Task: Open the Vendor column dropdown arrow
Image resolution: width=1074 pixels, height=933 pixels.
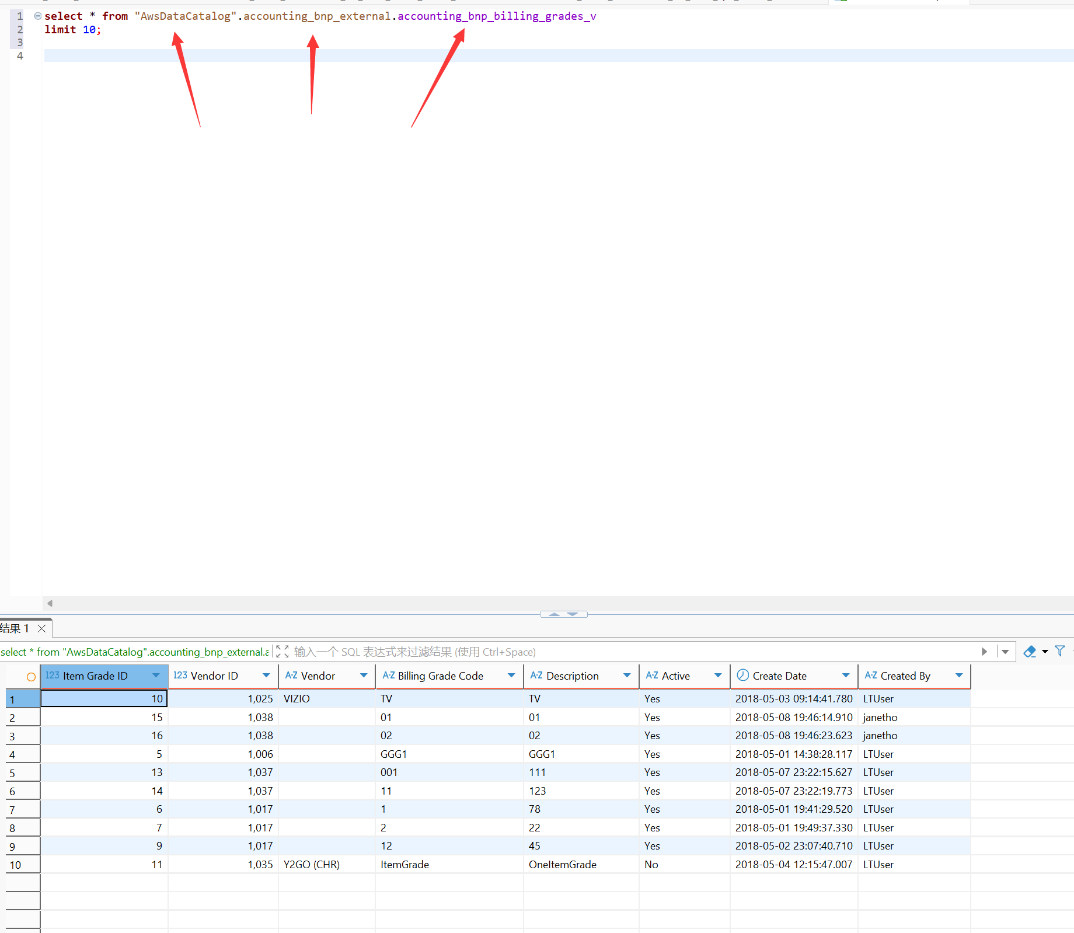Action: pos(364,675)
